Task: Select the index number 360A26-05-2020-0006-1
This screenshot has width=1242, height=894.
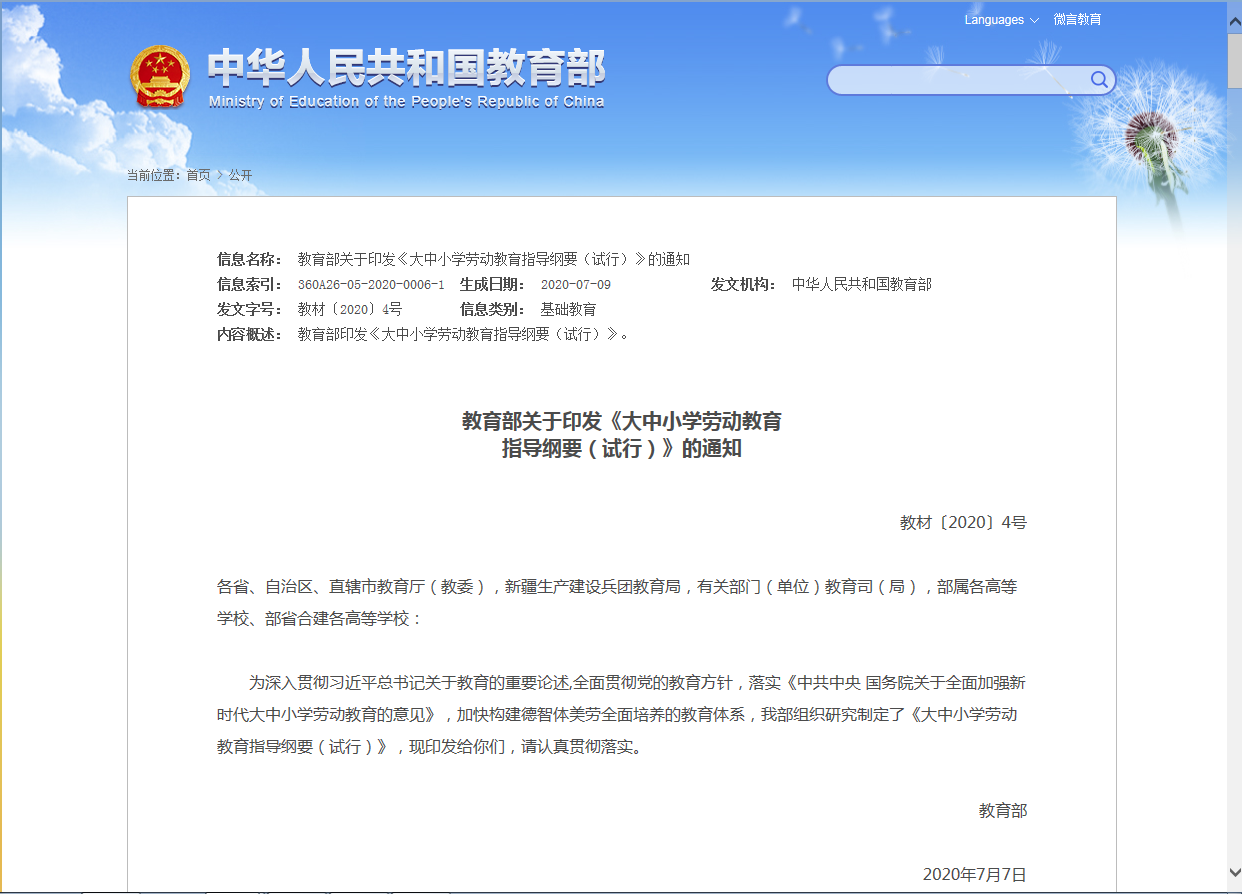Action: [x=371, y=285]
